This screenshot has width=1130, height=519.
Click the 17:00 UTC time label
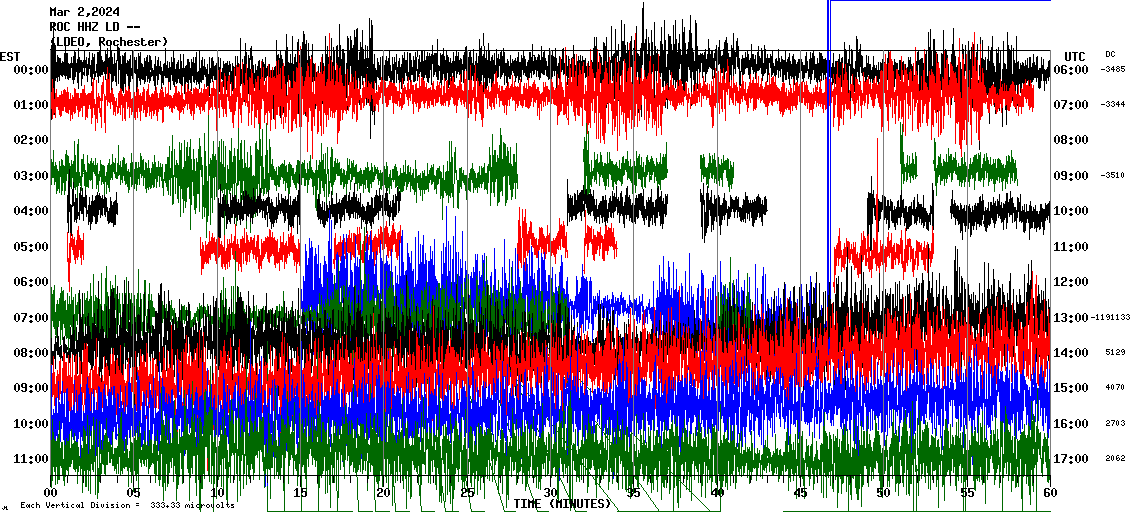pos(1071,459)
